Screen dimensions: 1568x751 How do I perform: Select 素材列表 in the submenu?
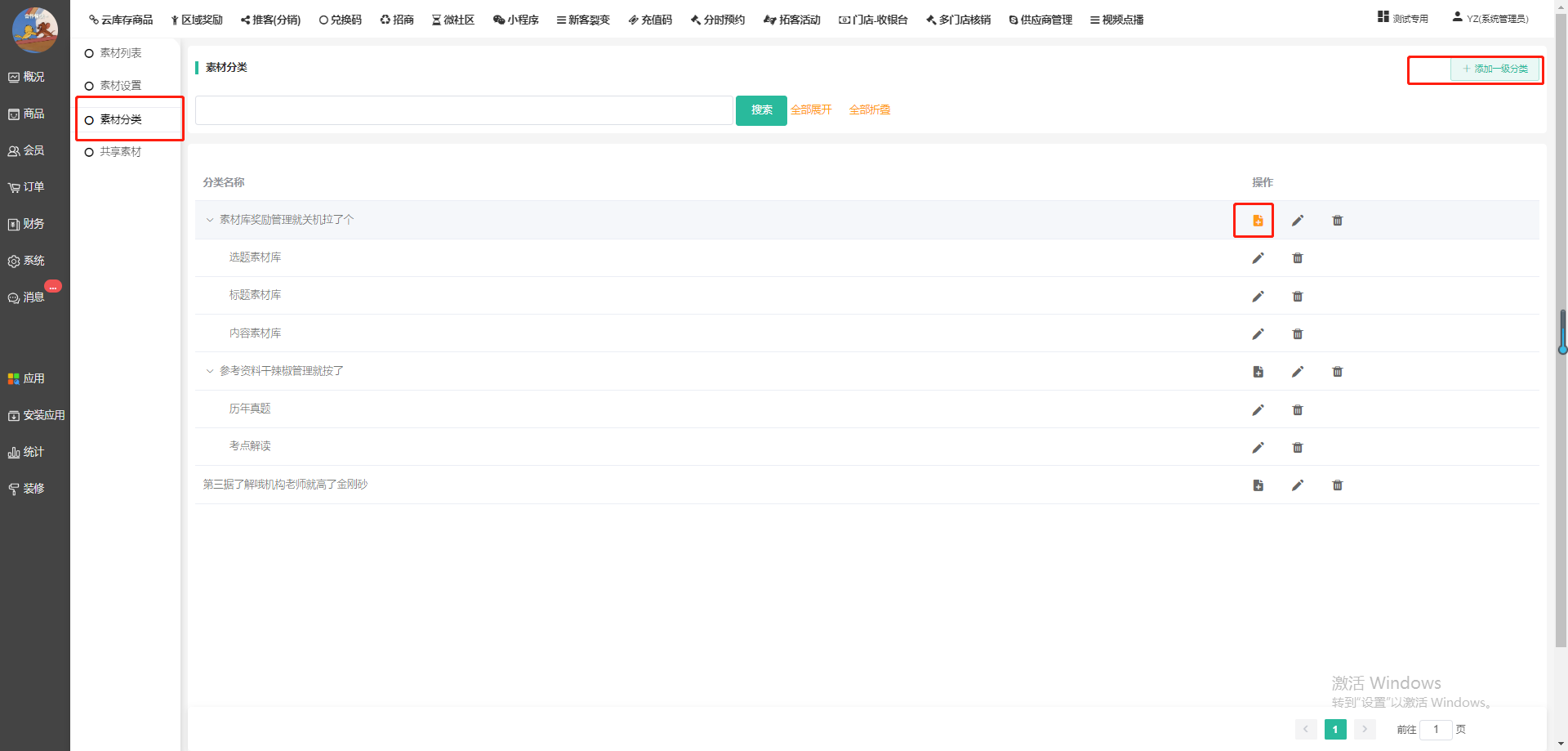[x=120, y=53]
